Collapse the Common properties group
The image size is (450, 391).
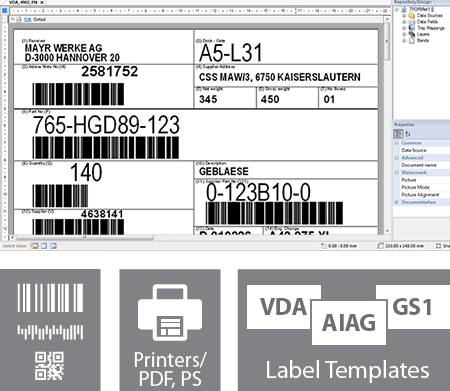tap(397, 143)
